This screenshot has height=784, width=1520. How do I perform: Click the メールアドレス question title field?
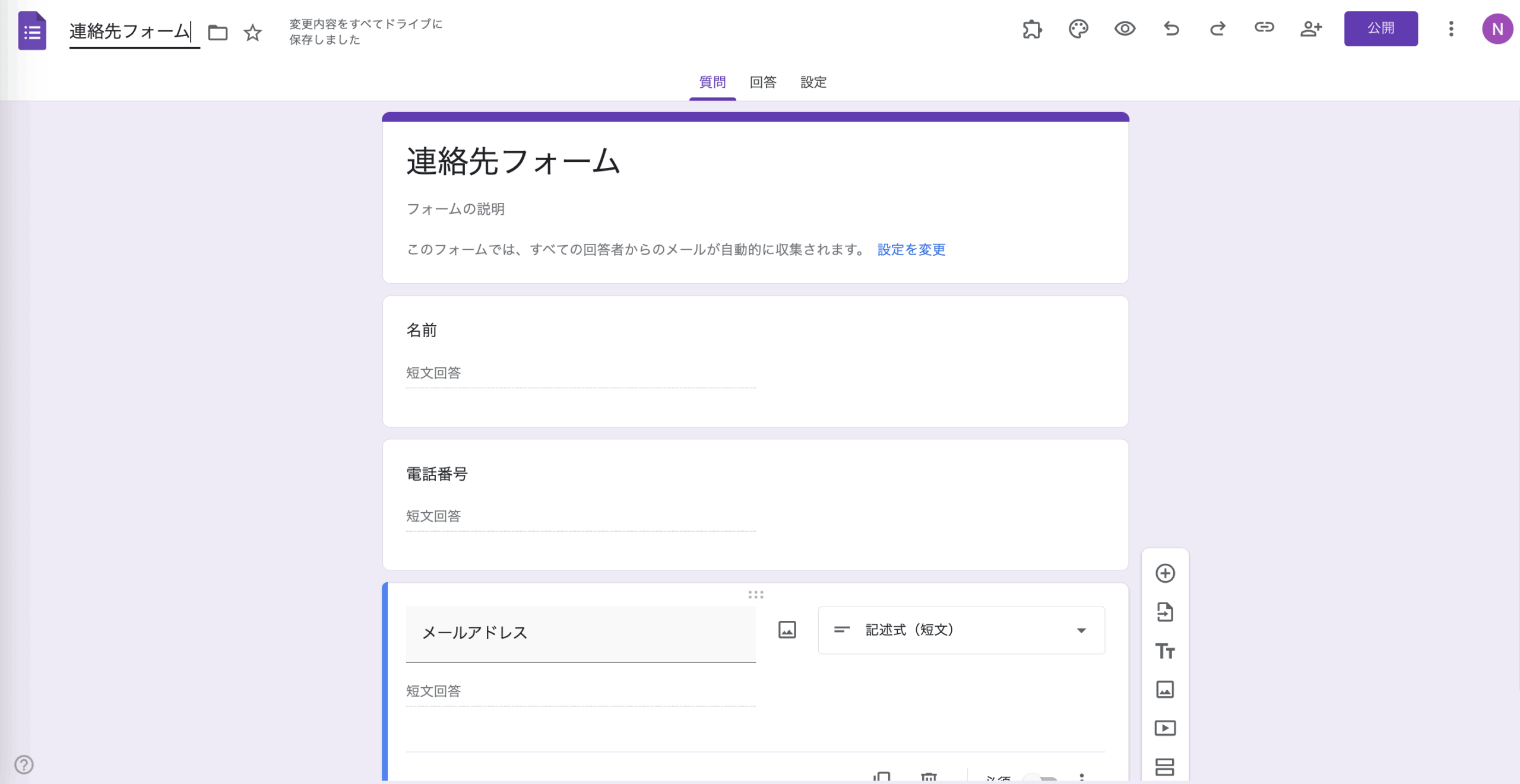click(x=580, y=633)
